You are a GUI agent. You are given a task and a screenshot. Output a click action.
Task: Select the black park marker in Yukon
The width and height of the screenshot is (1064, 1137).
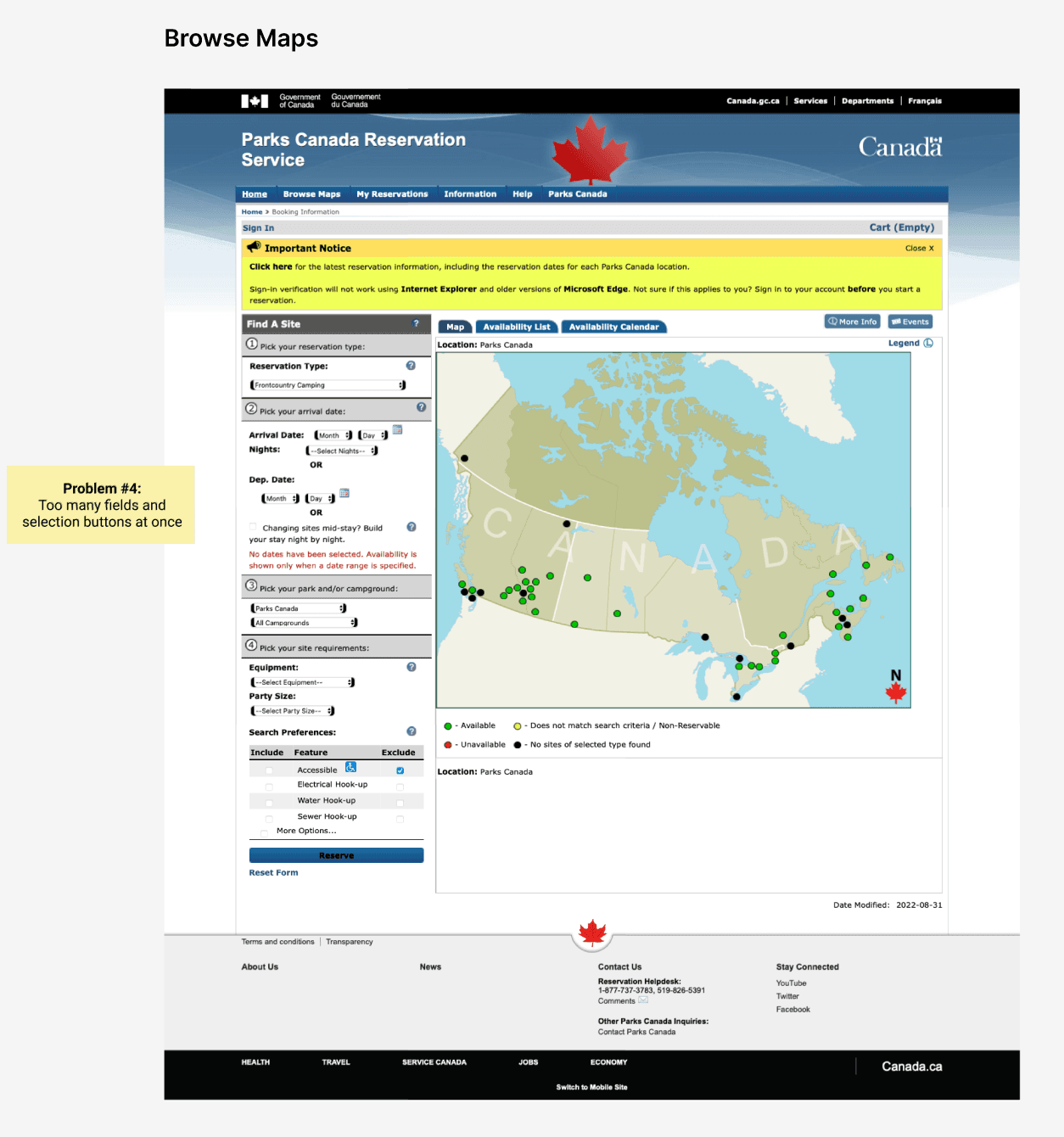click(464, 458)
